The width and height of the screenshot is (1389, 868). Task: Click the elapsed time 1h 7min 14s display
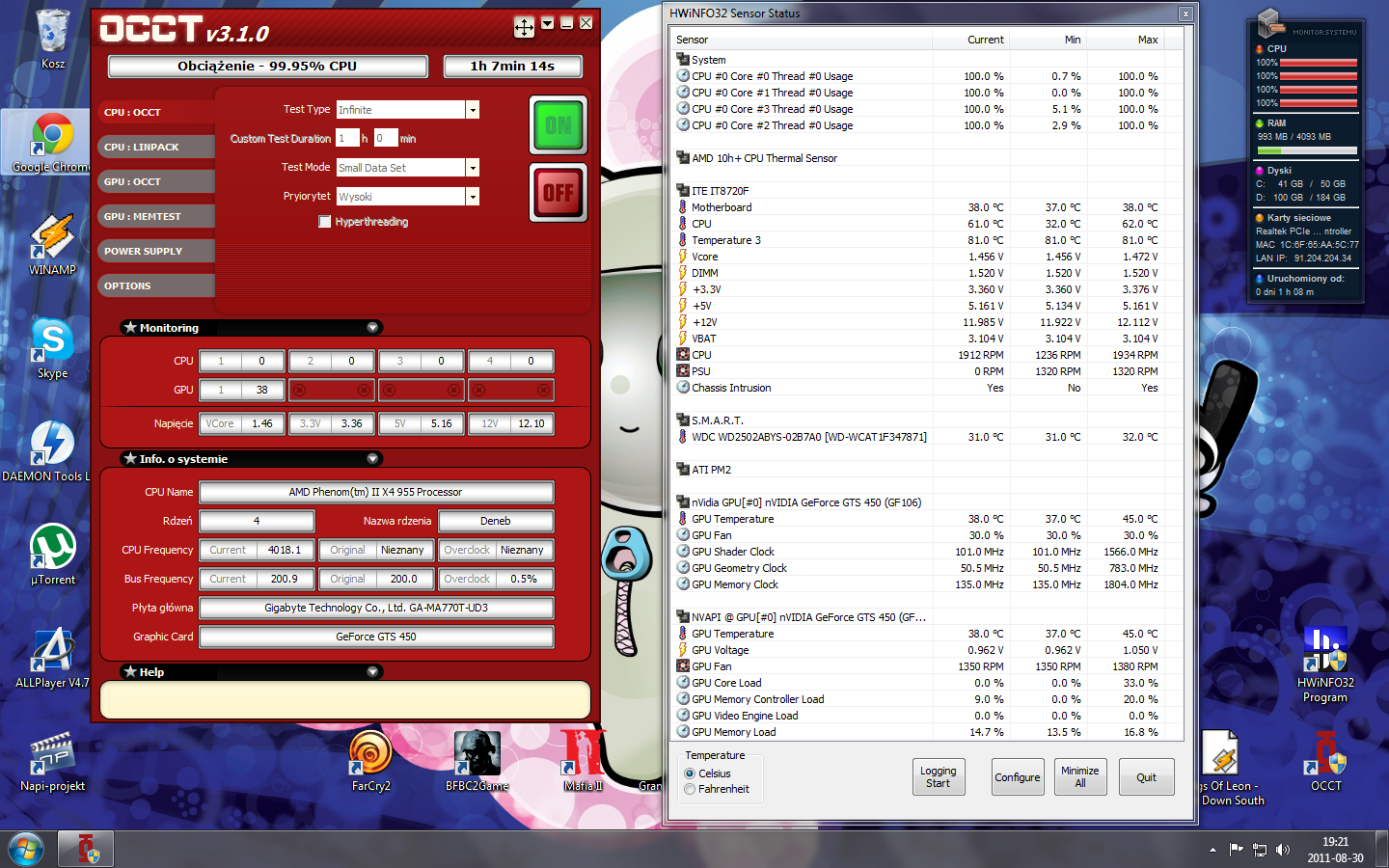coord(513,67)
